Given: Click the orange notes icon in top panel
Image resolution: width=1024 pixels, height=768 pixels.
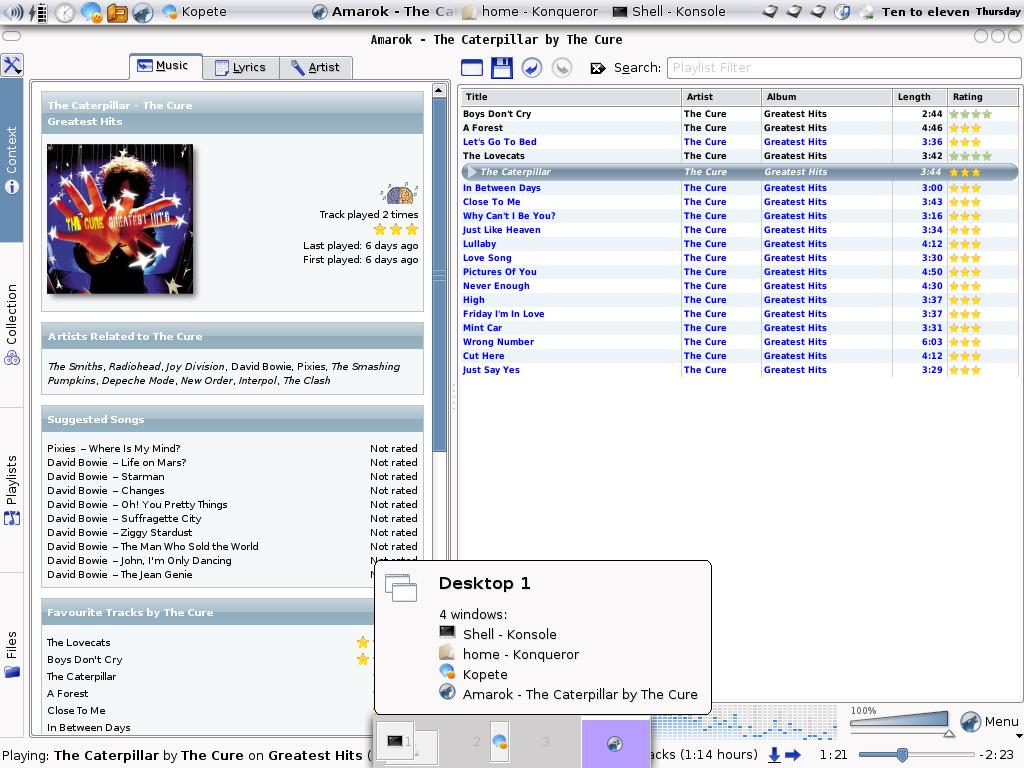Looking at the screenshot, I should coord(117,12).
